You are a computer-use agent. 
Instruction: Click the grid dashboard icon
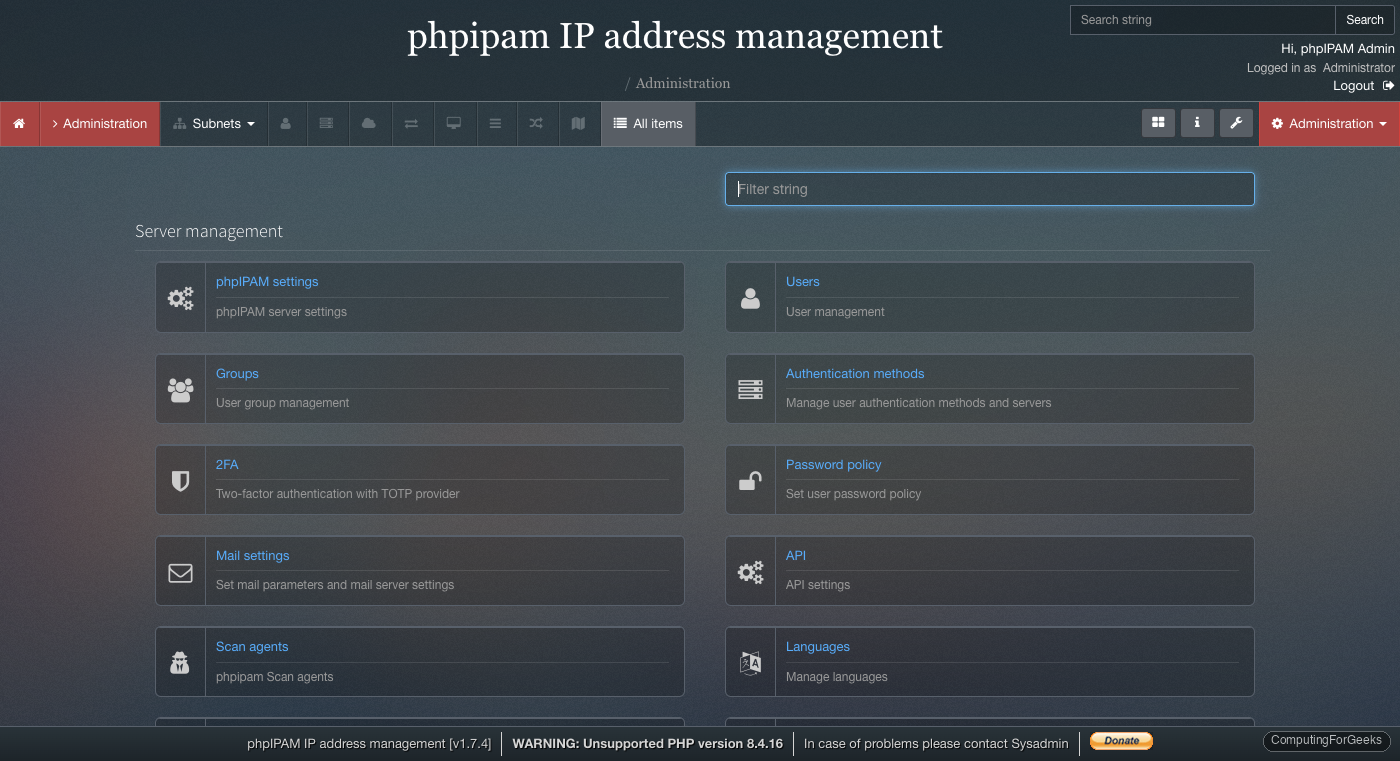click(x=1158, y=123)
